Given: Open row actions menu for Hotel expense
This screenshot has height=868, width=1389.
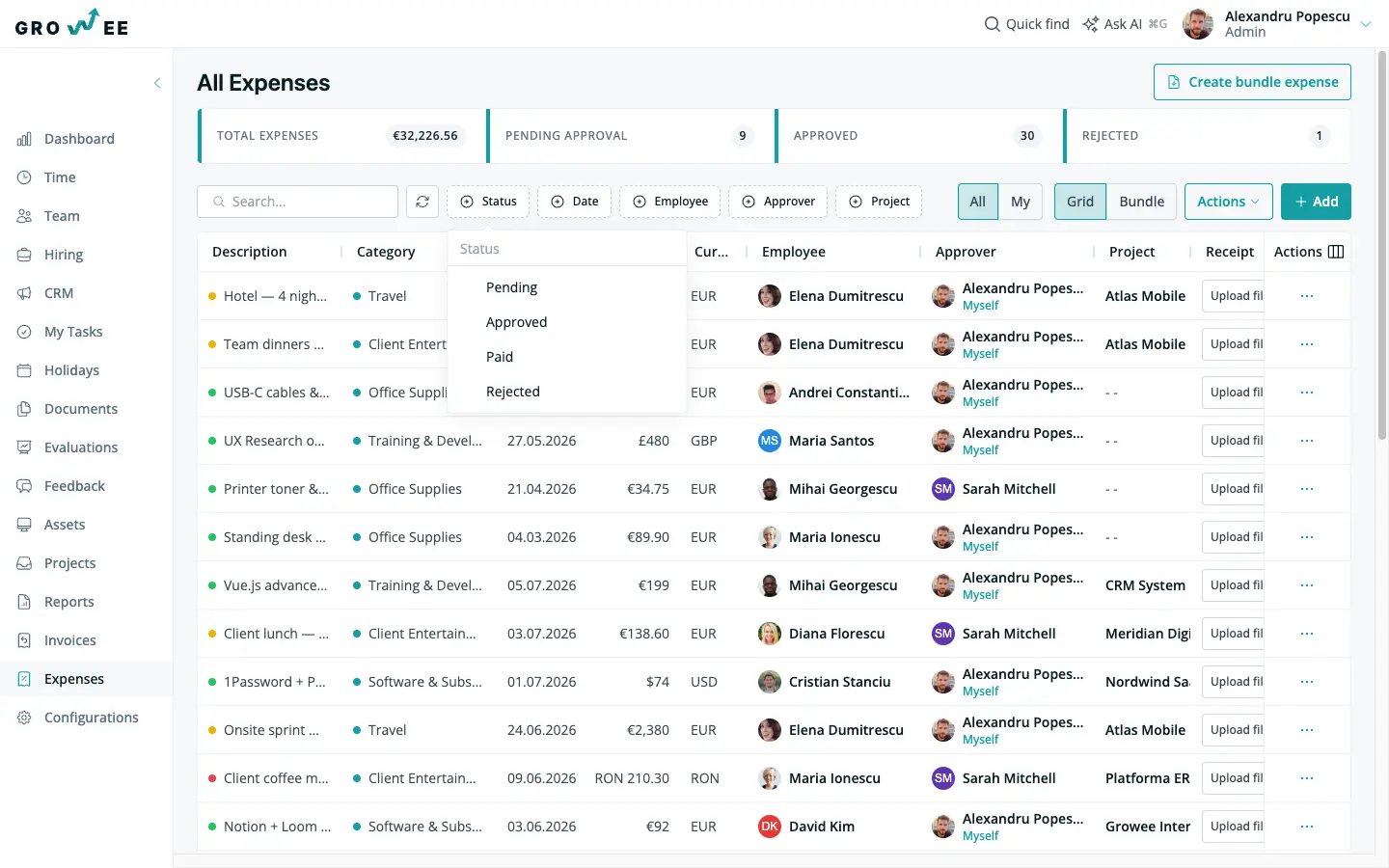Looking at the screenshot, I should pos(1307,296).
